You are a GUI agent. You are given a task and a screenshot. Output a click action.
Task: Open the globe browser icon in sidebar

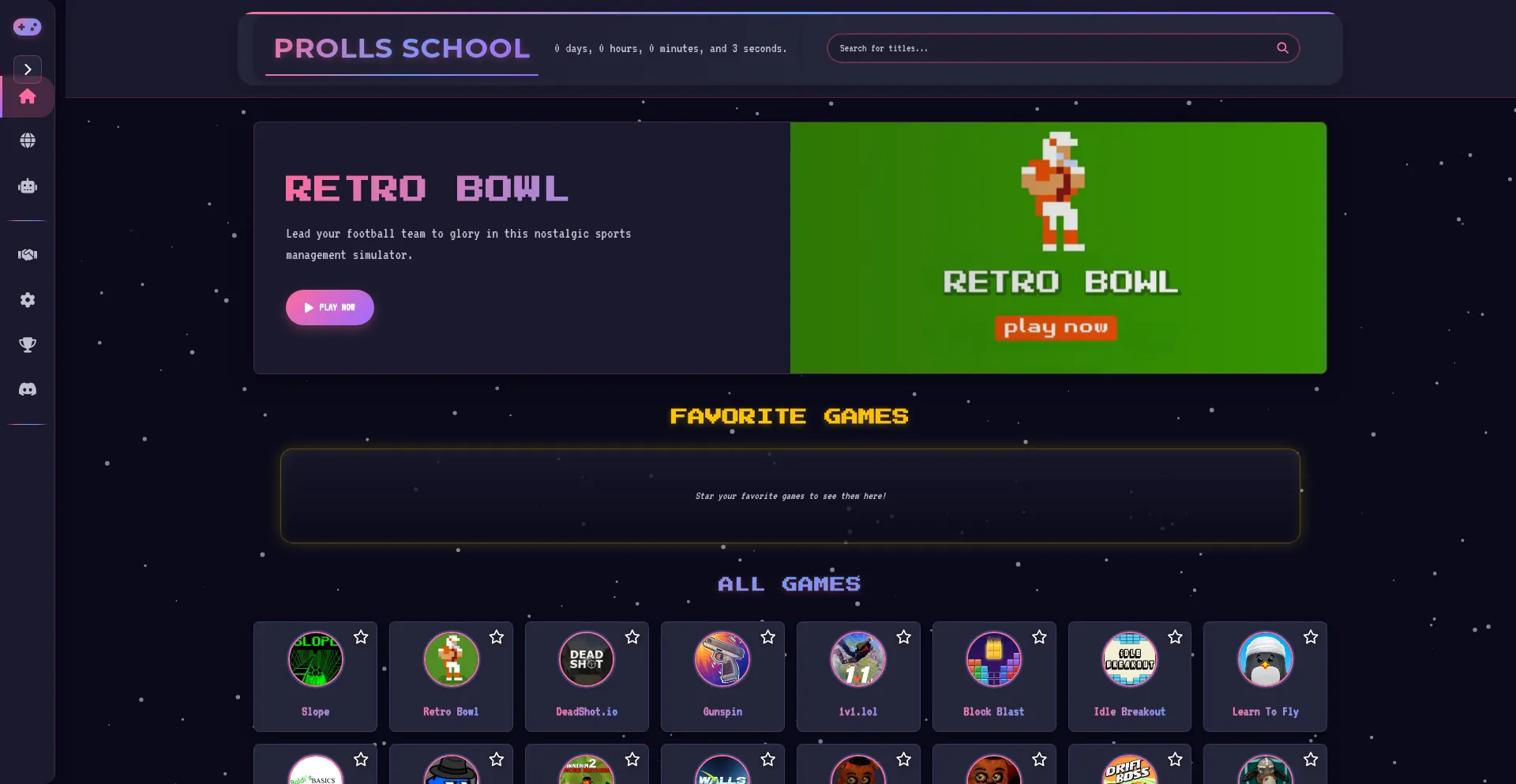(28, 141)
